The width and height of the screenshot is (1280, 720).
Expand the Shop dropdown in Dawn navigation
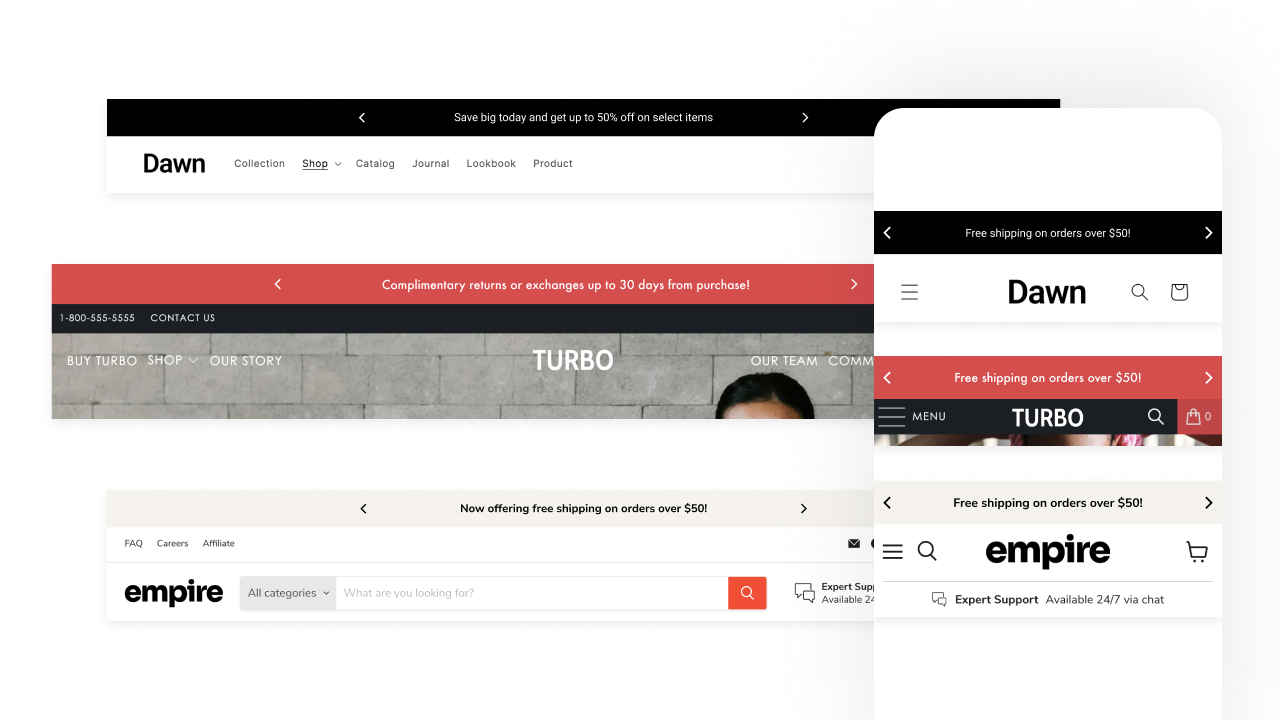321,164
